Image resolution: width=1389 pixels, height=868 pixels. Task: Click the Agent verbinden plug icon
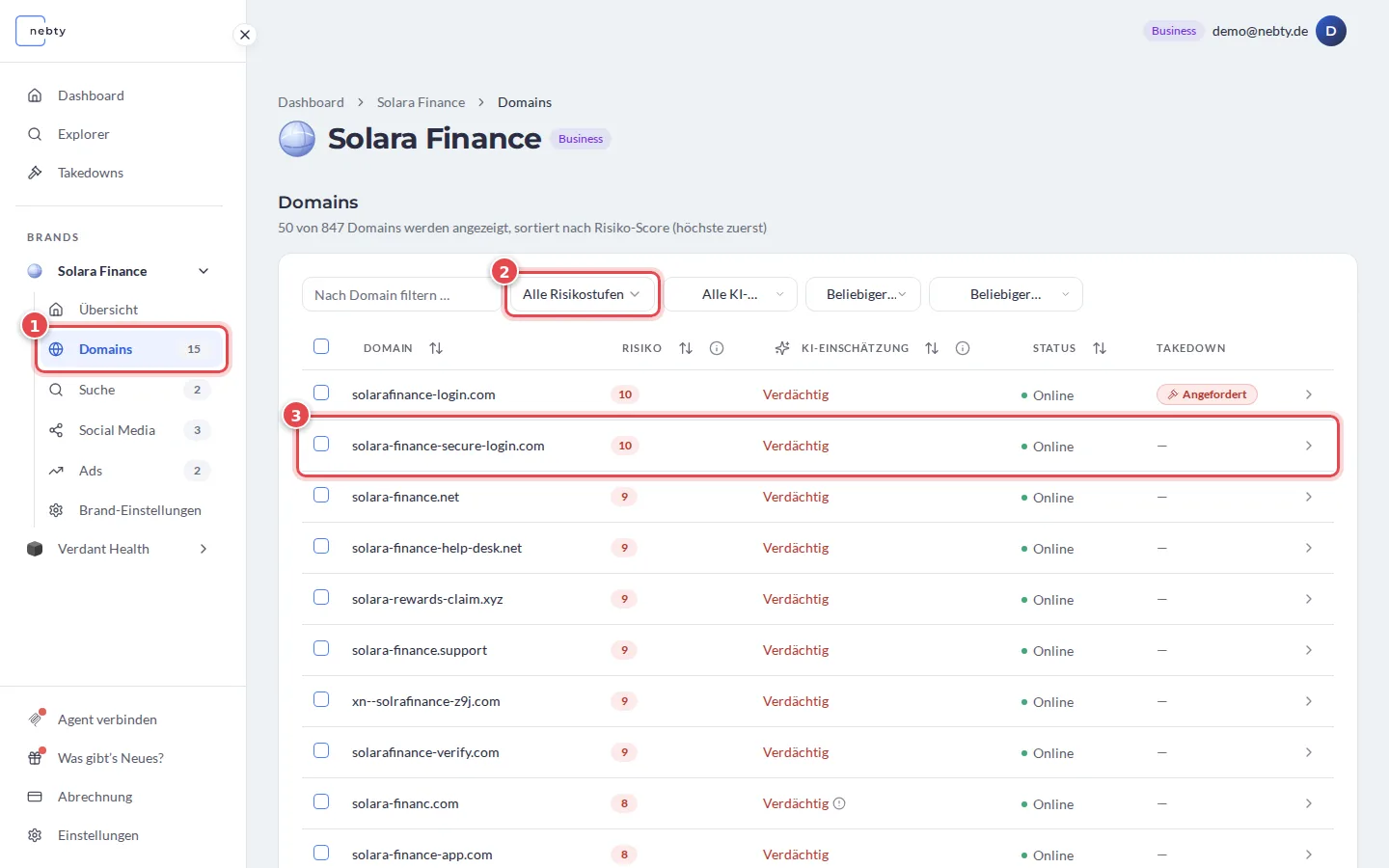pos(35,719)
